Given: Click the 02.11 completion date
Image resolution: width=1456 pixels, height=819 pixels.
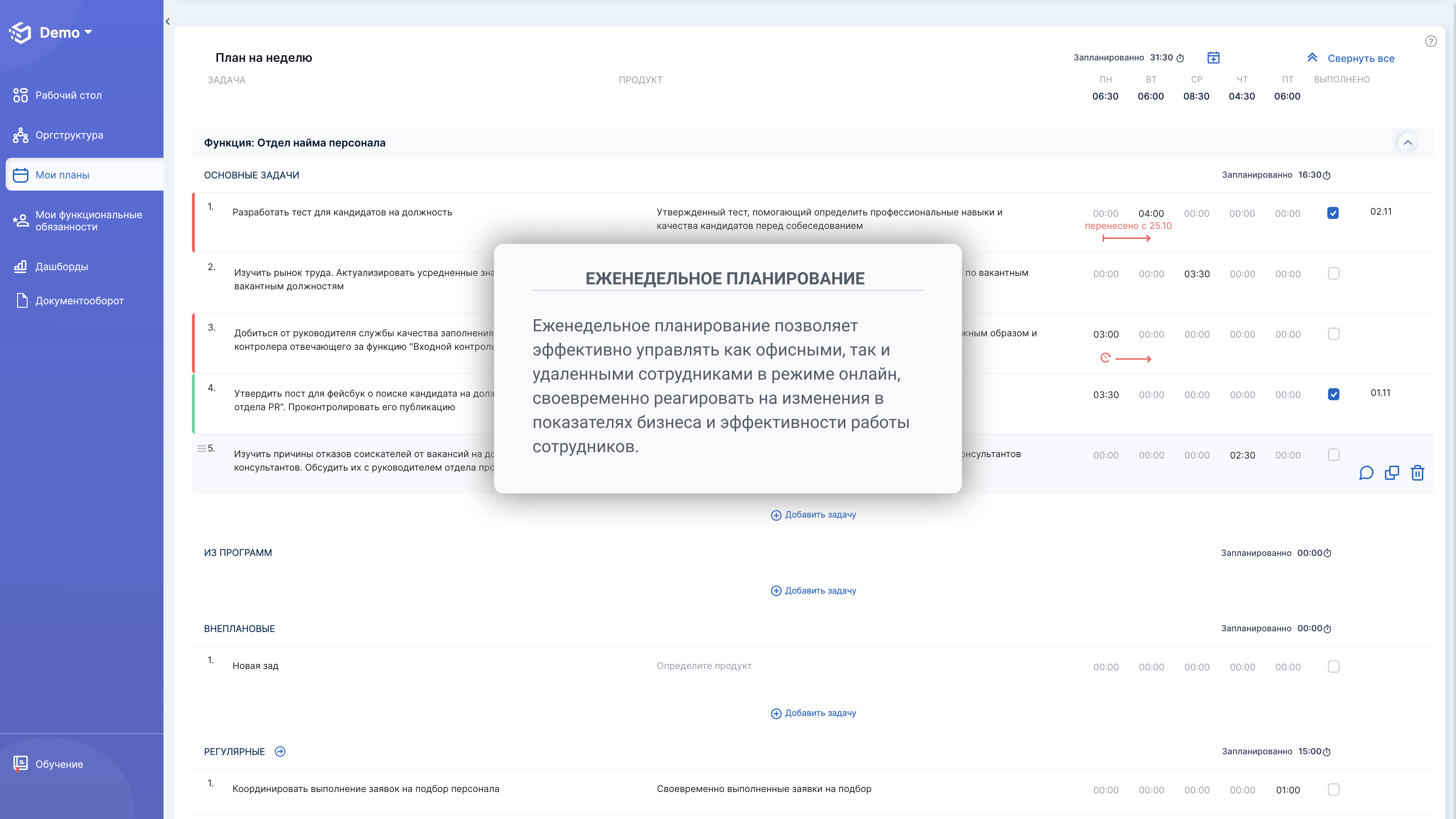Looking at the screenshot, I should pos(1381,212).
